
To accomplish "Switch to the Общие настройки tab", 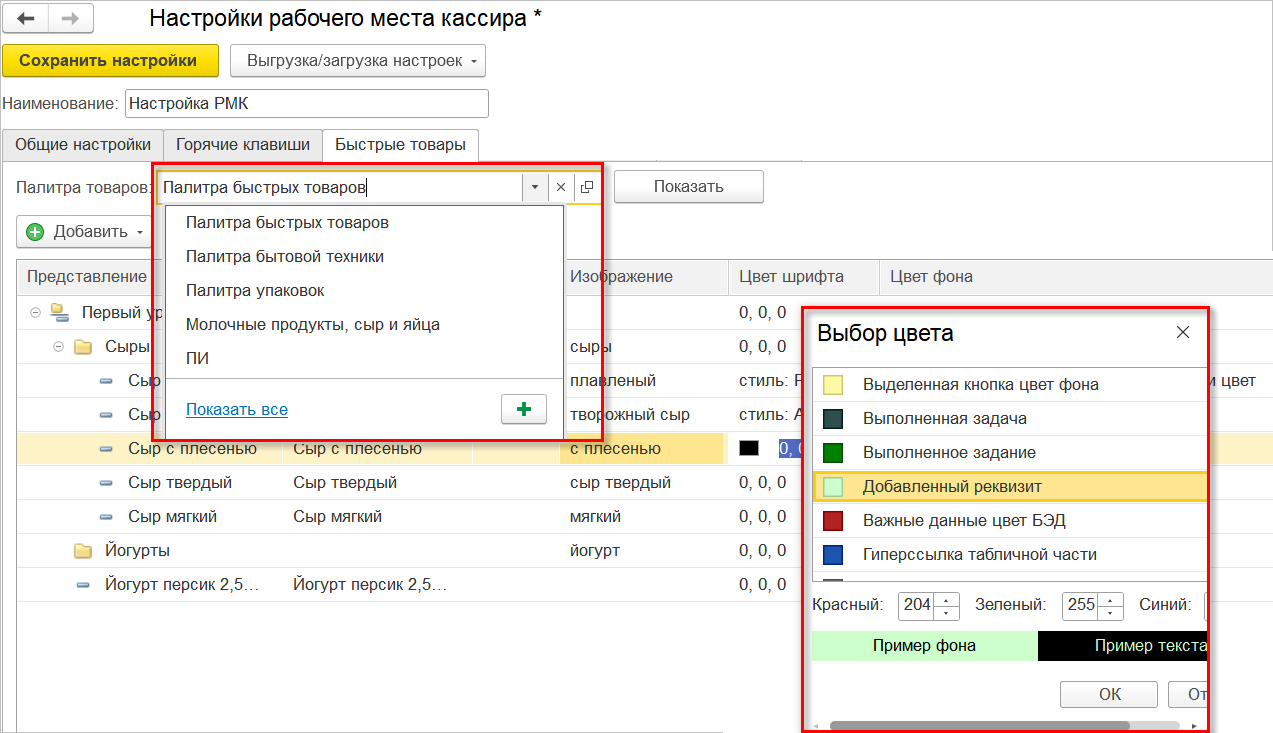I will point(83,145).
